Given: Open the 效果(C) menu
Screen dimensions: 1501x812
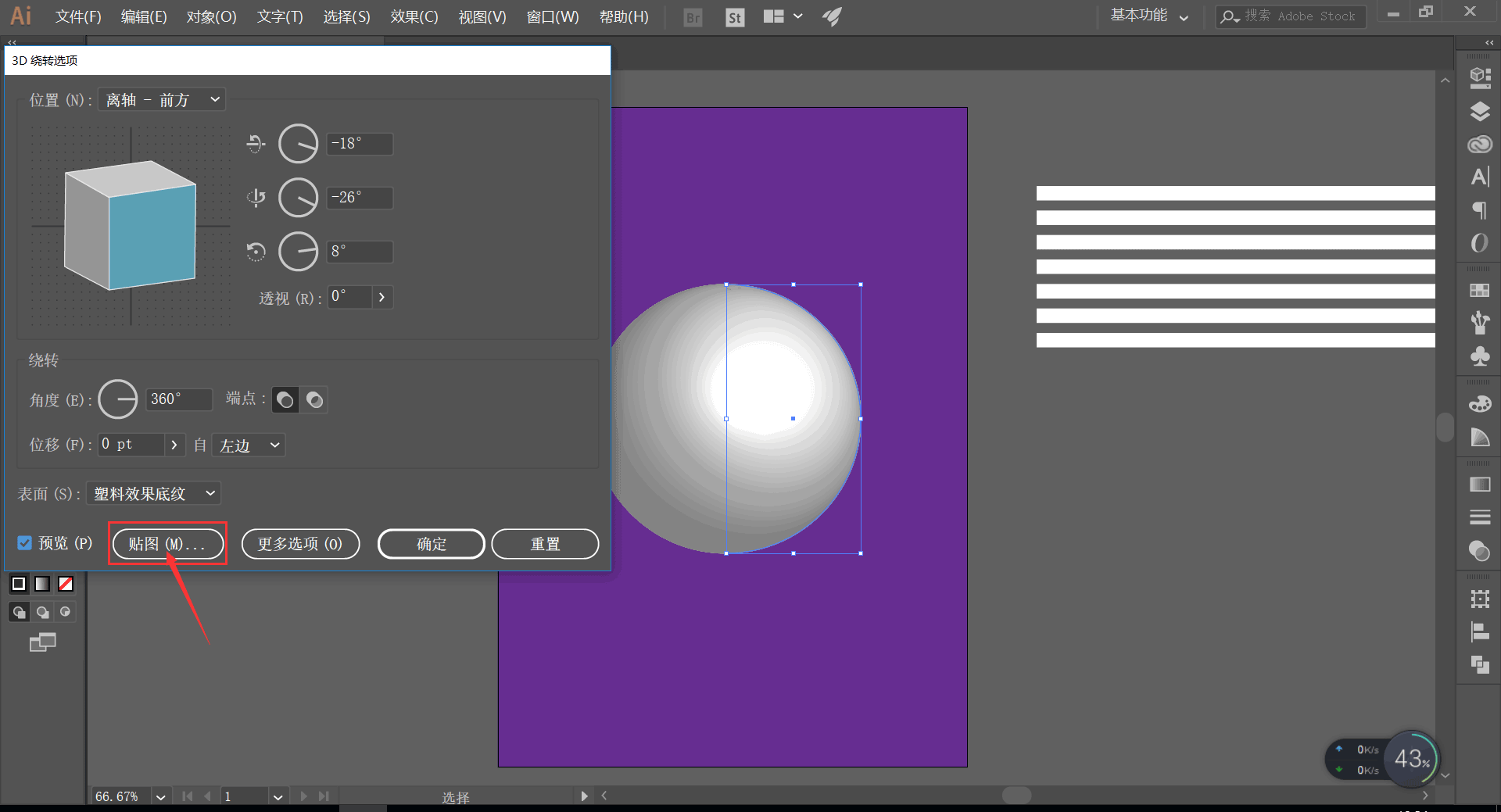Looking at the screenshot, I should click(x=414, y=16).
